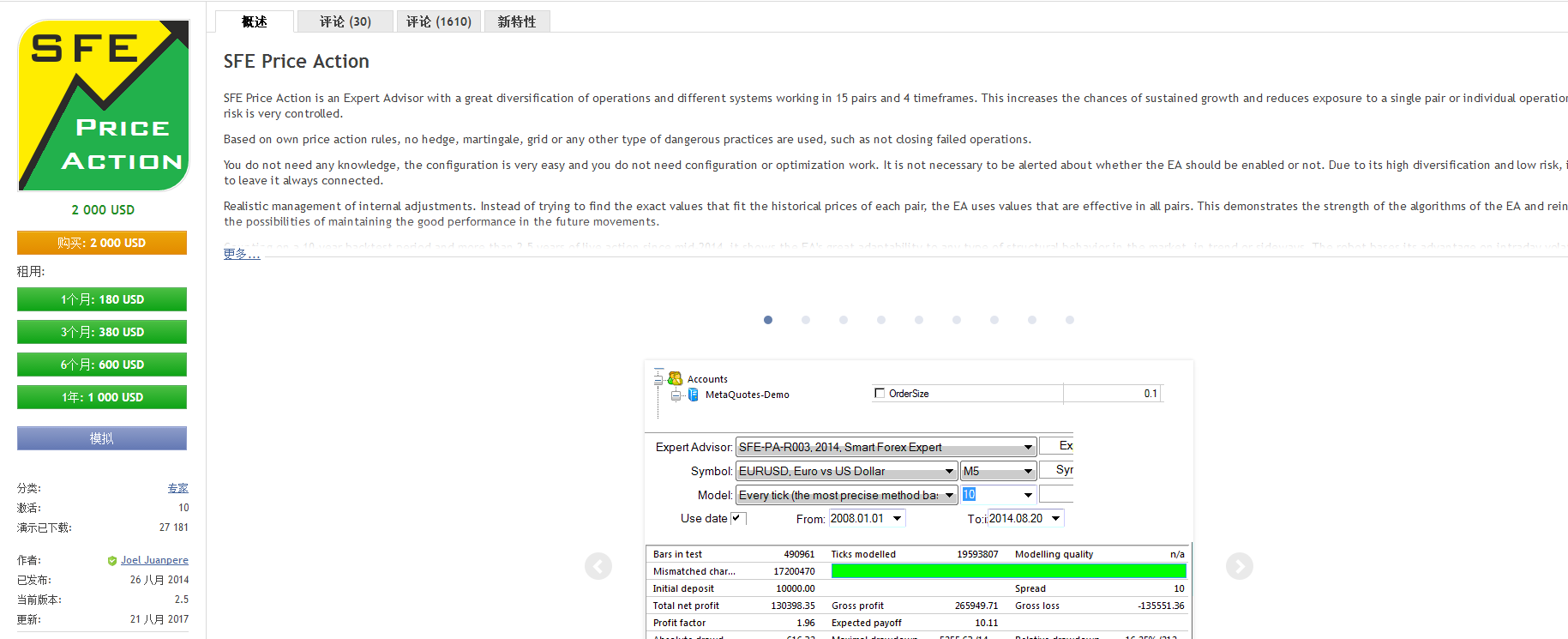Click the Bars in test value 490961
The width and height of the screenshot is (1568, 639).
tap(800, 554)
